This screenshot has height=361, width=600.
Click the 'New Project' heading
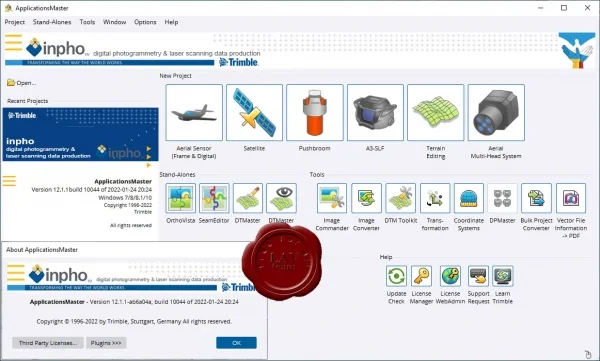(x=176, y=76)
